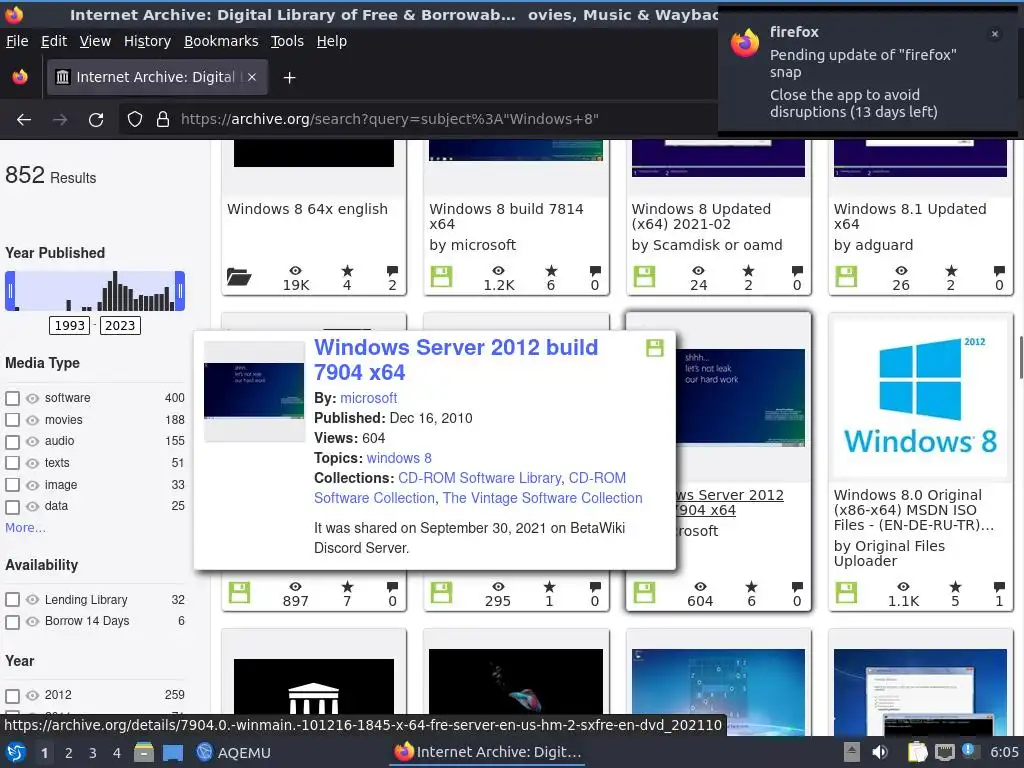
Task: Close the Internet Archive tab
Action: point(252,77)
